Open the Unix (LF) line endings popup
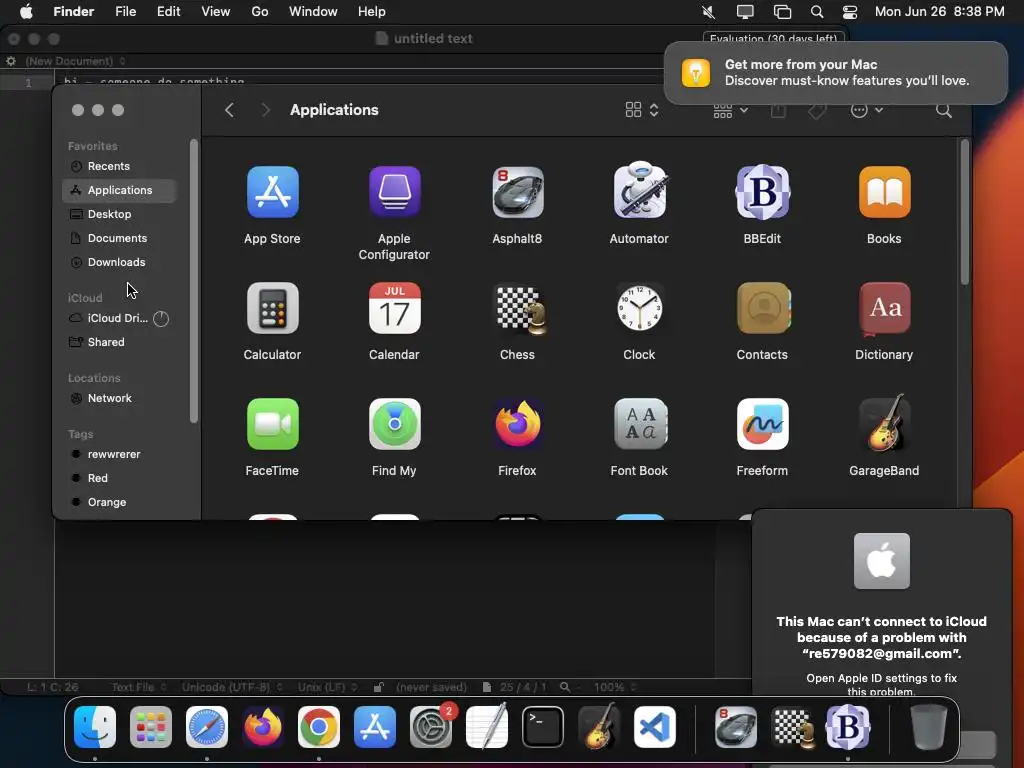The image size is (1024, 768). point(327,687)
